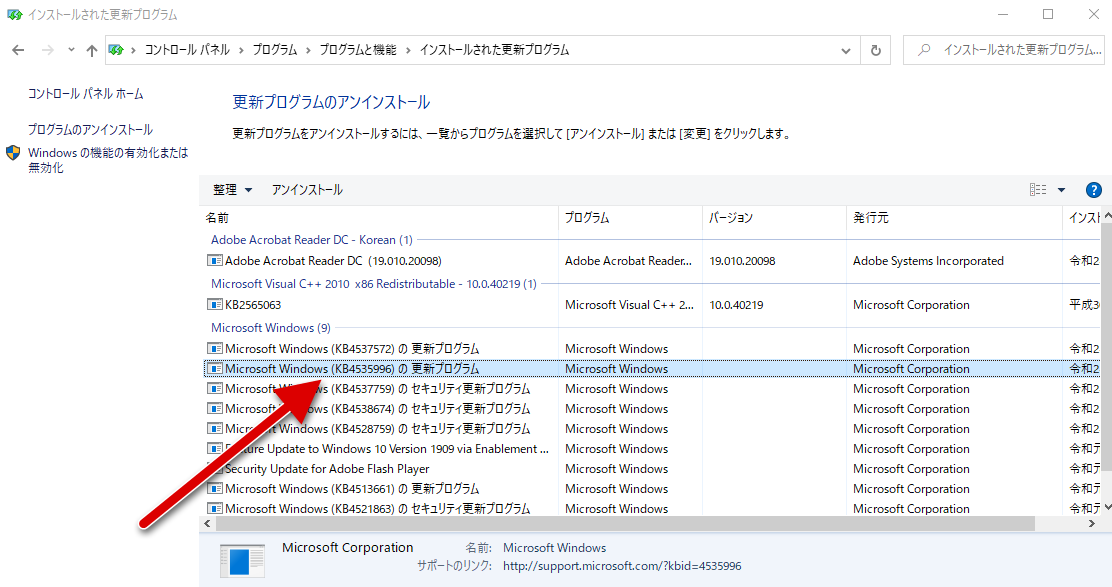Navigate to プログラム breadcrumb
1112x587 pixels.
[x=275, y=50]
